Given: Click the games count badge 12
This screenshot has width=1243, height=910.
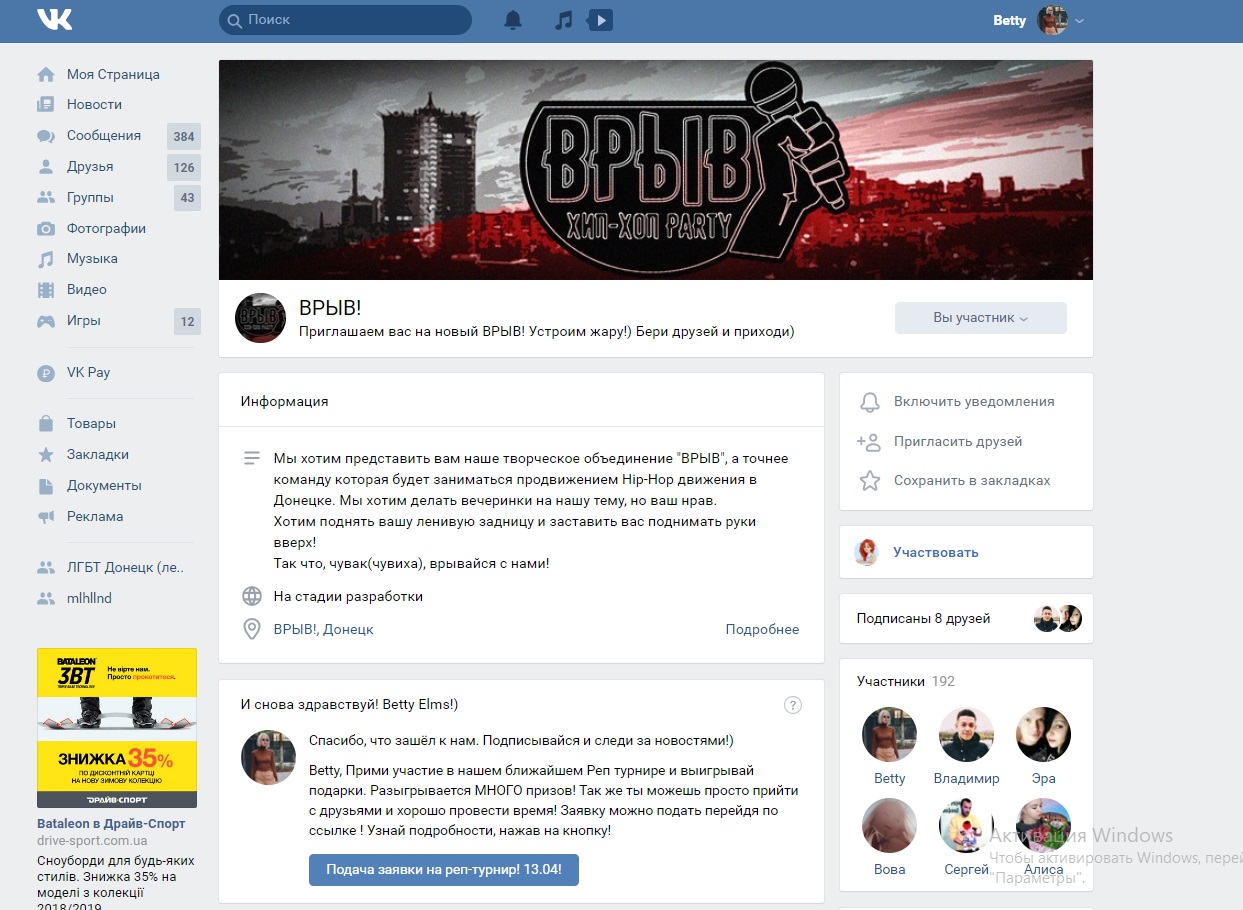Looking at the screenshot, I should 187,321.
